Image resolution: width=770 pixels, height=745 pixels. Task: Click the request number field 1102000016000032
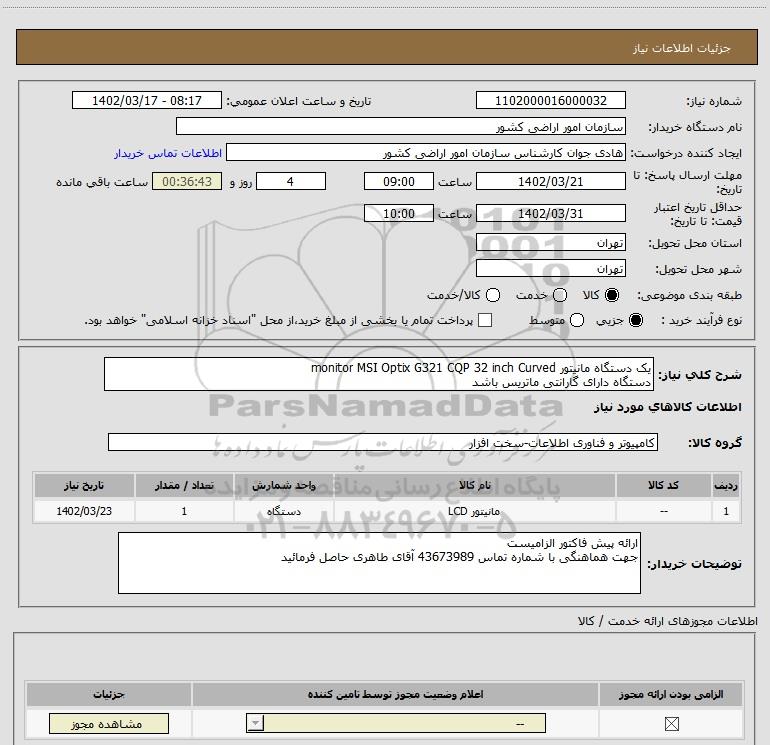pos(550,100)
